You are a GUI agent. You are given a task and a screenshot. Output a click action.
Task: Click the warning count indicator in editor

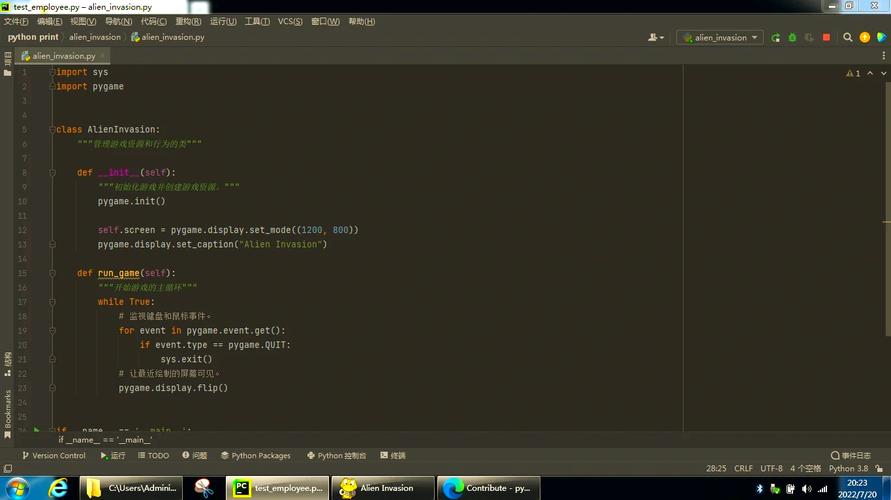tap(853, 73)
